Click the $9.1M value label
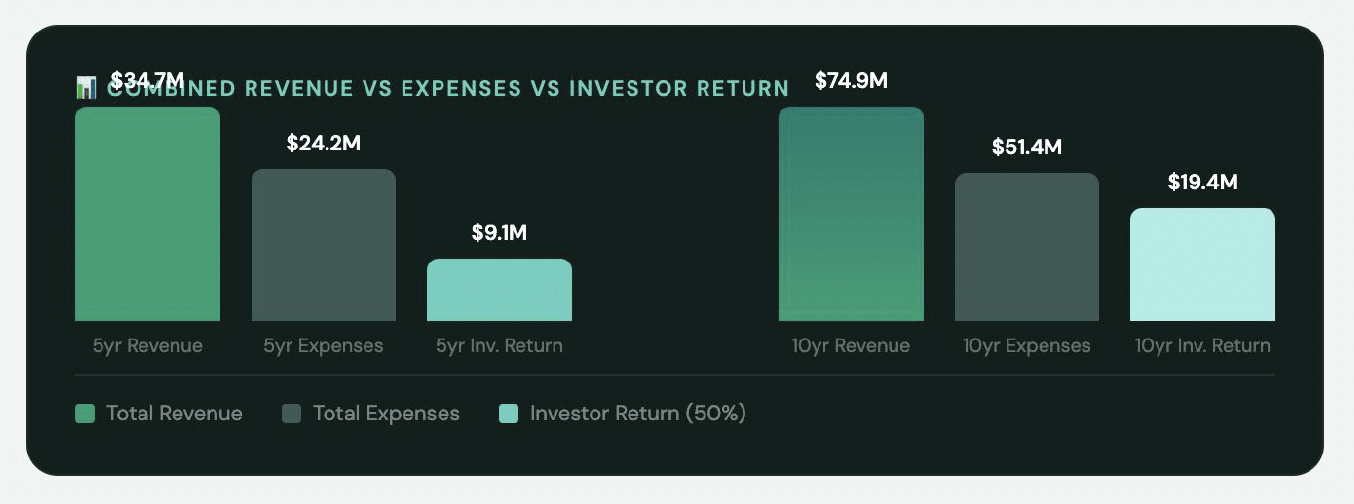The width and height of the screenshot is (1354, 504). tap(499, 233)
